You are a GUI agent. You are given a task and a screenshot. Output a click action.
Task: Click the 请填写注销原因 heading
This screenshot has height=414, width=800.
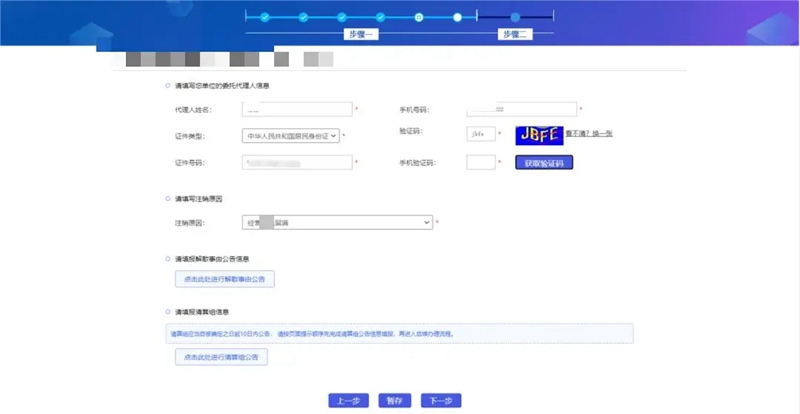tap(198, 199)
